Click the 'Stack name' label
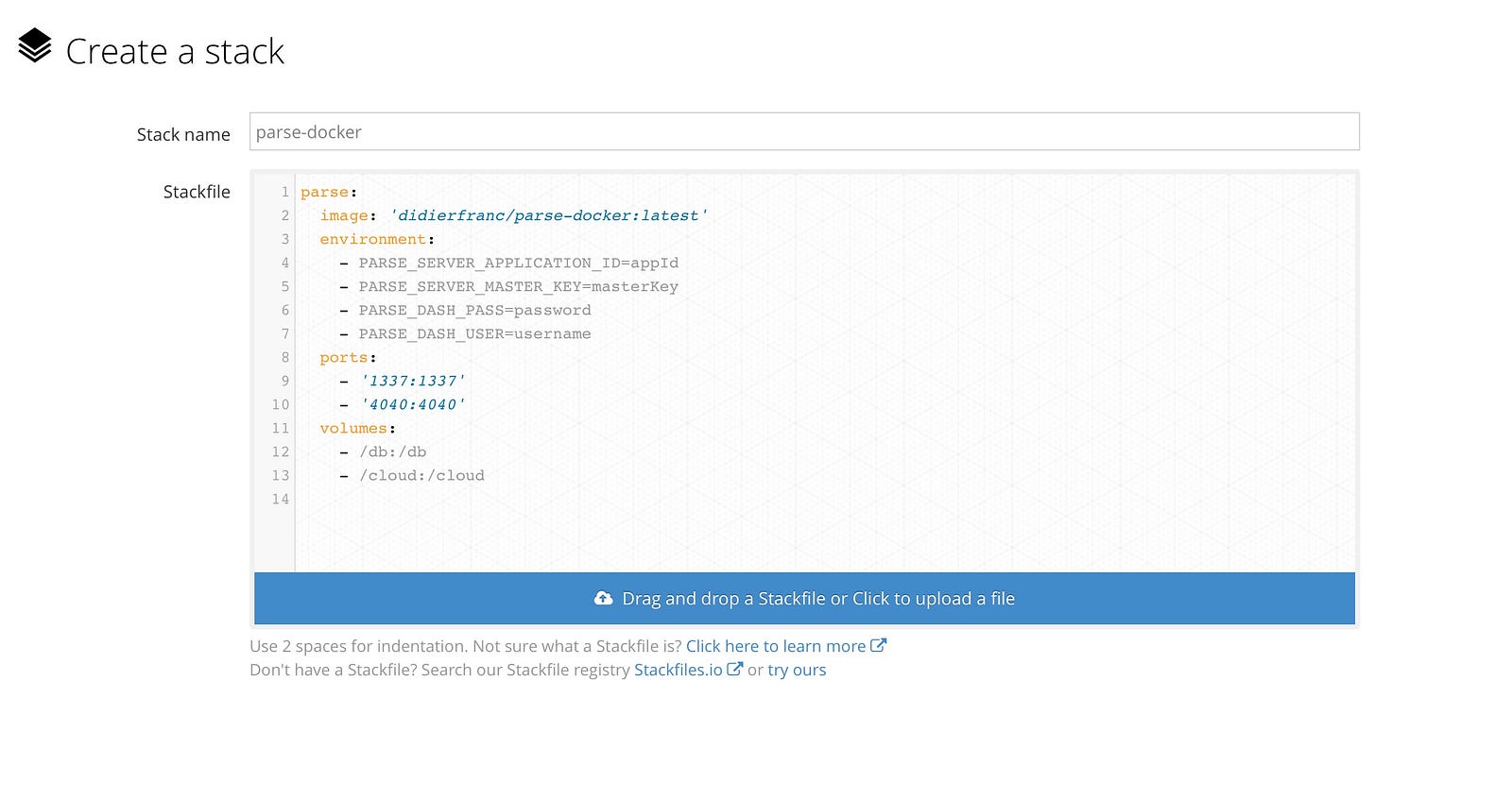 click(x=183, y=134)
